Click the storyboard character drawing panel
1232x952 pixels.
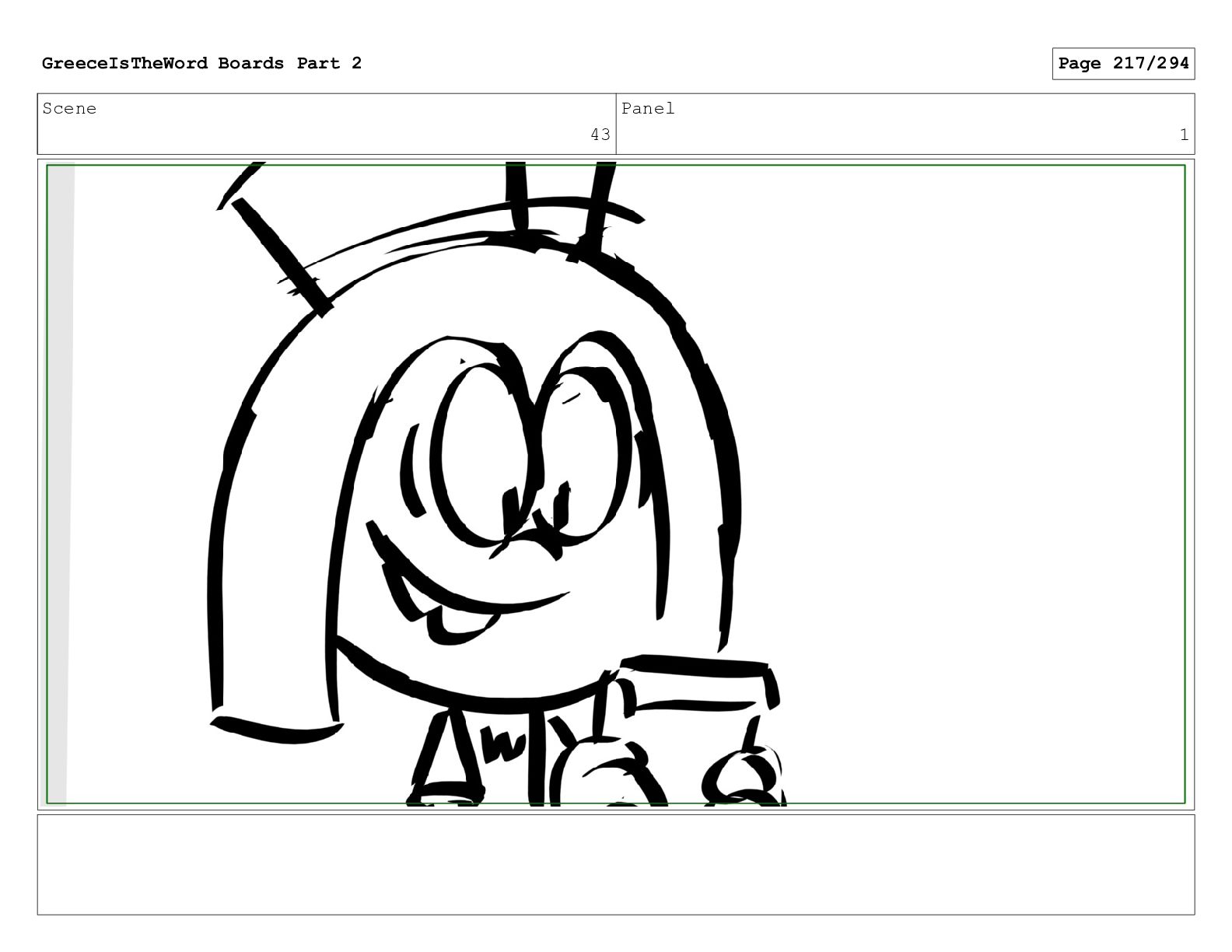[616, 485]
